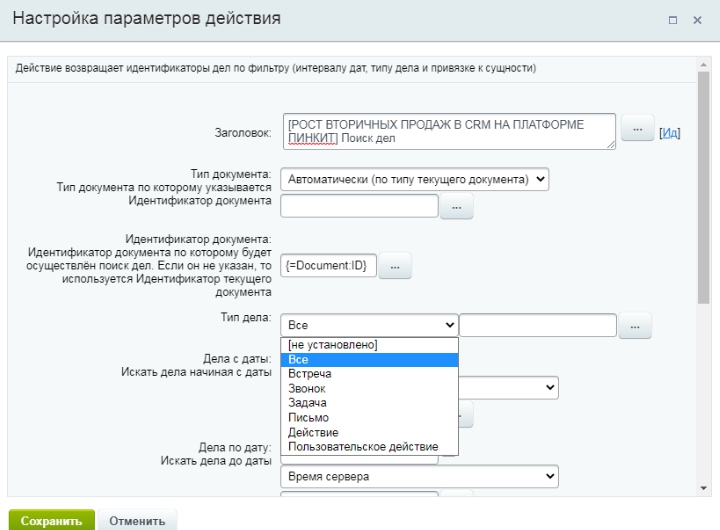720x530 pixels.
Task: Click into the Заголовок text area
Action: [x=448, y=131]
